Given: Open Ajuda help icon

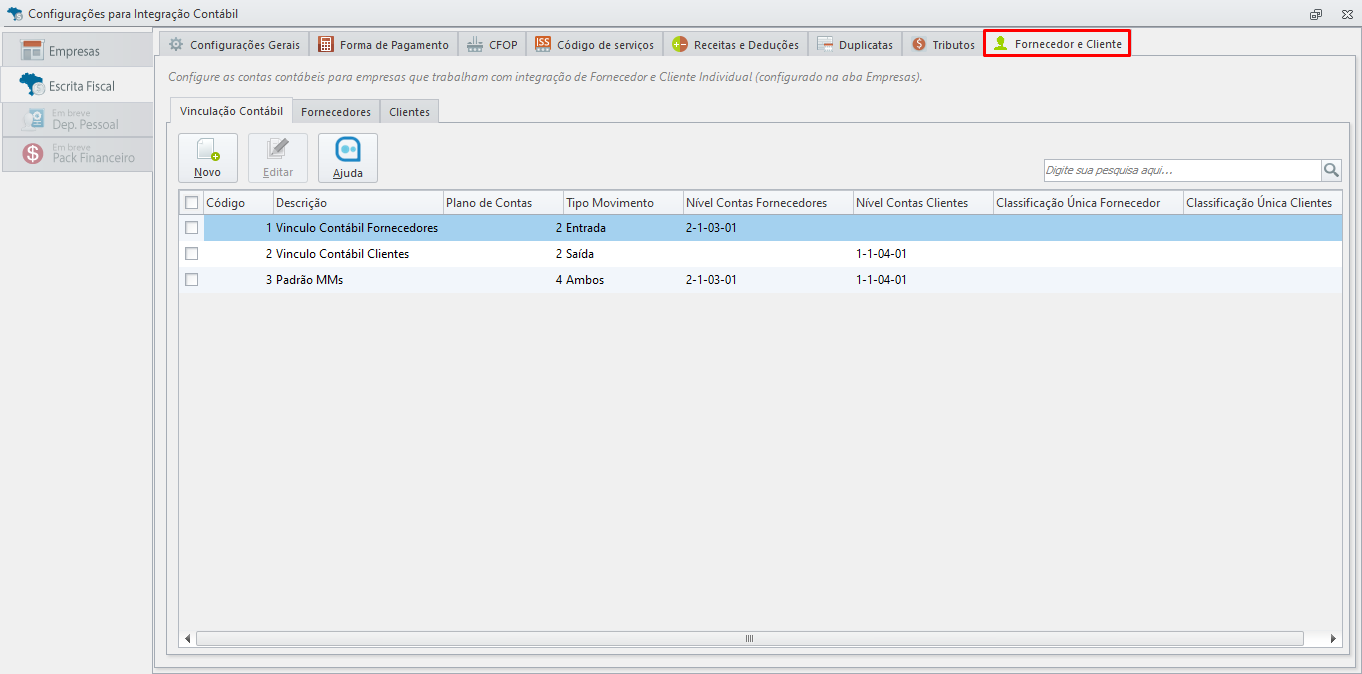Looking at the screenshot, I should [x=348, y=158].
